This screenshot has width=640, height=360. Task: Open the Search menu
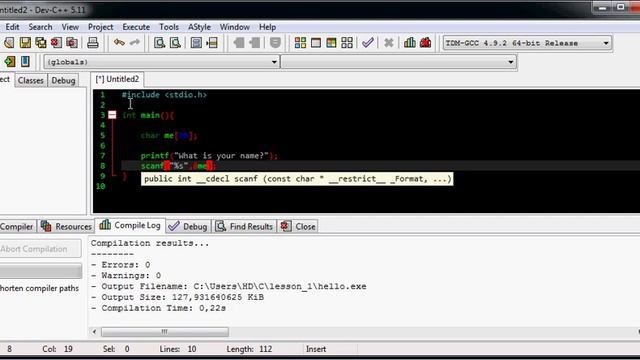click(x=40, y=27)
